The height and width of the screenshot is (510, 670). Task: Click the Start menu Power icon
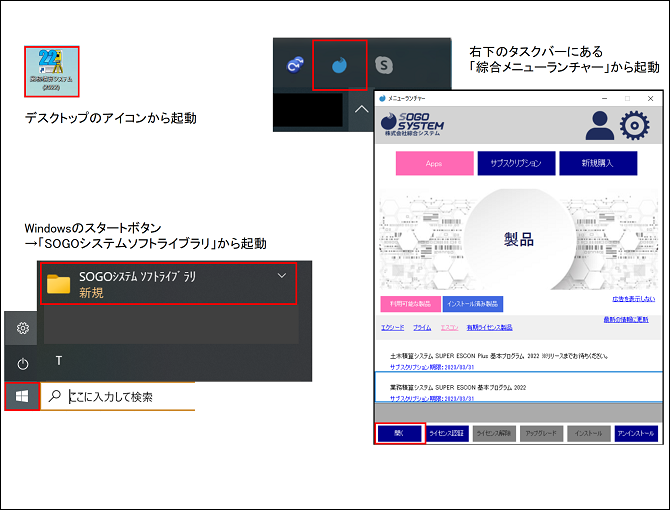[23, 364]
